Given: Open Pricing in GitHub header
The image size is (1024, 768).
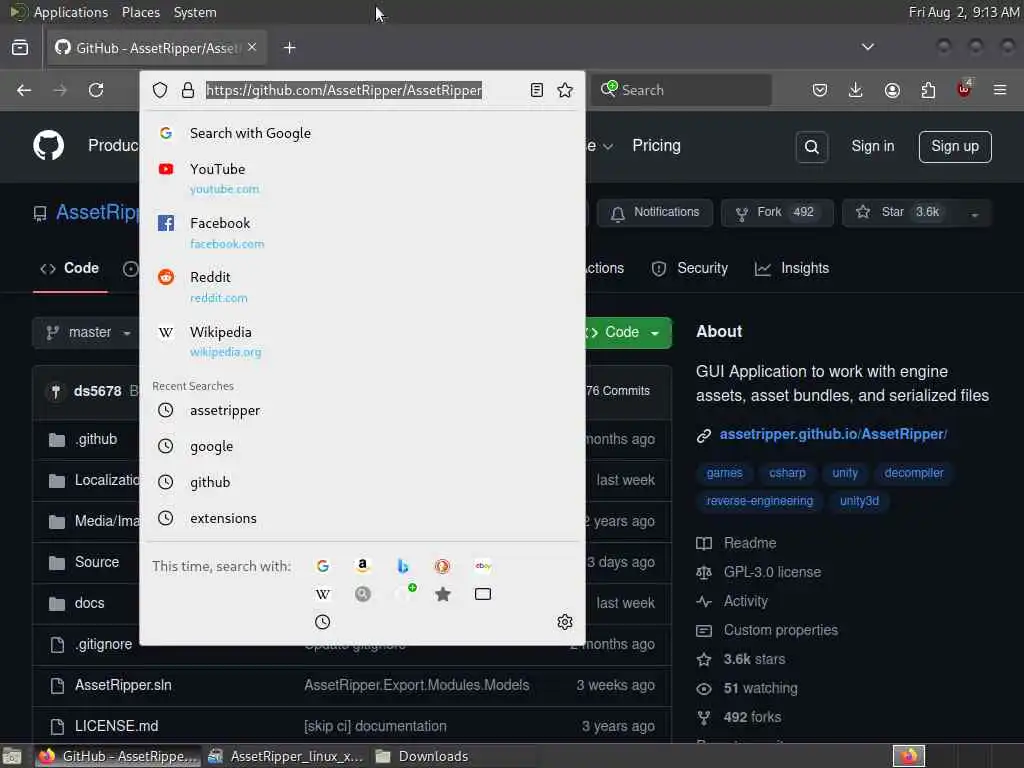Looking at the screenshot, I should click(x=656, y=146).
